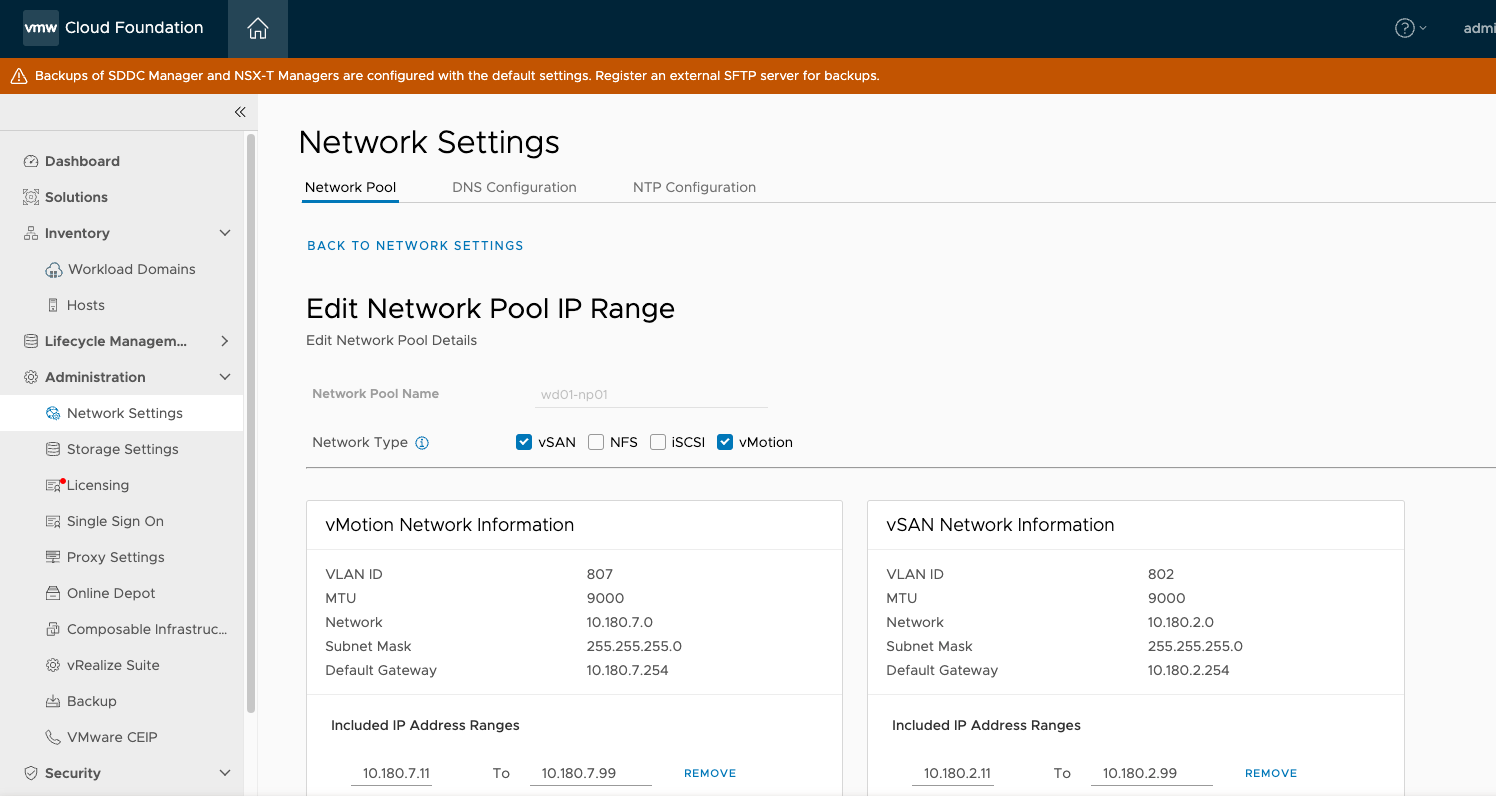Click the vmw Cloud Foundation logo
The image size is (1496, 796).
[x=113, y=28]
